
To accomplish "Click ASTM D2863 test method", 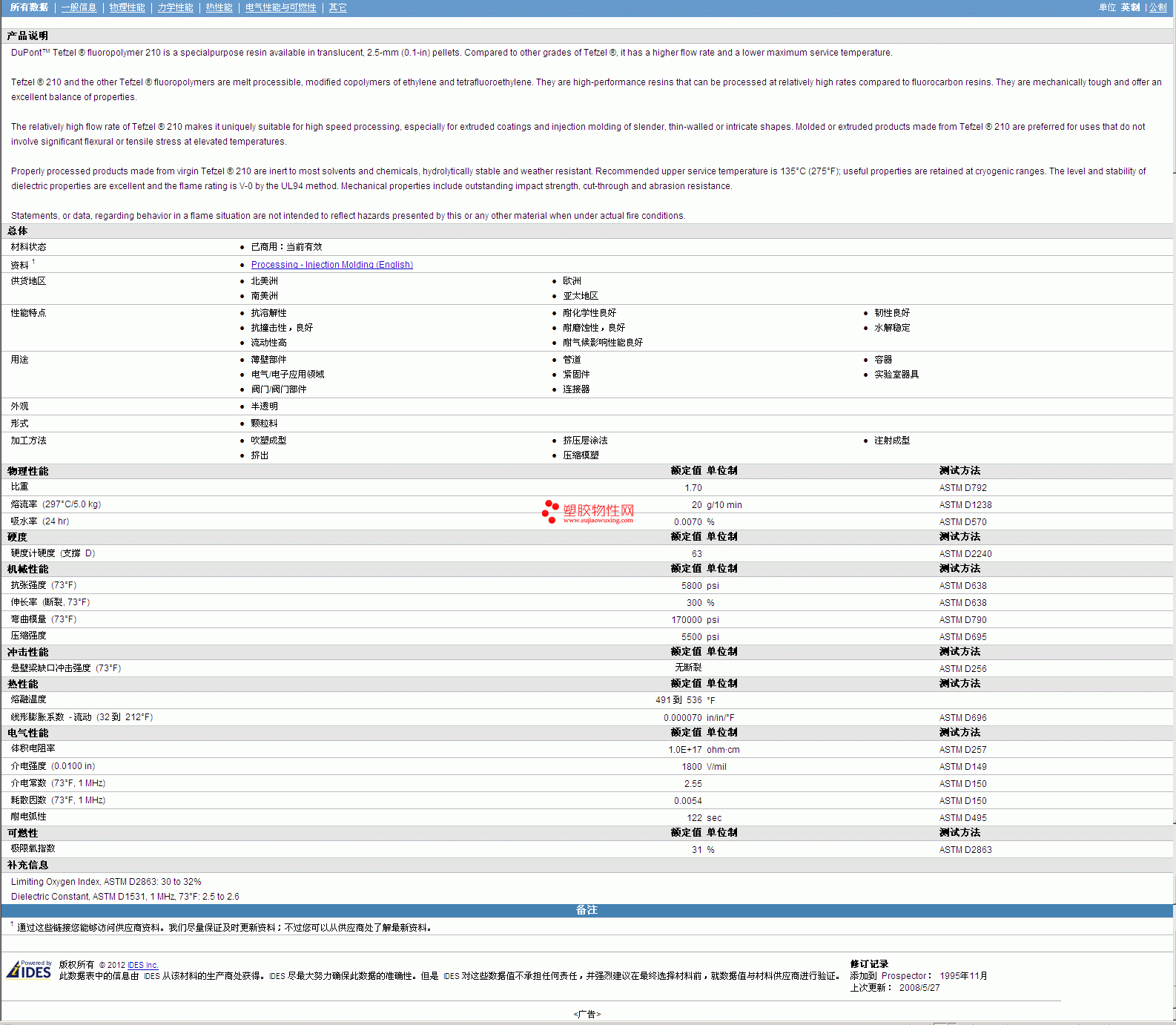I will pyautogui.click(x=965, y=850).
